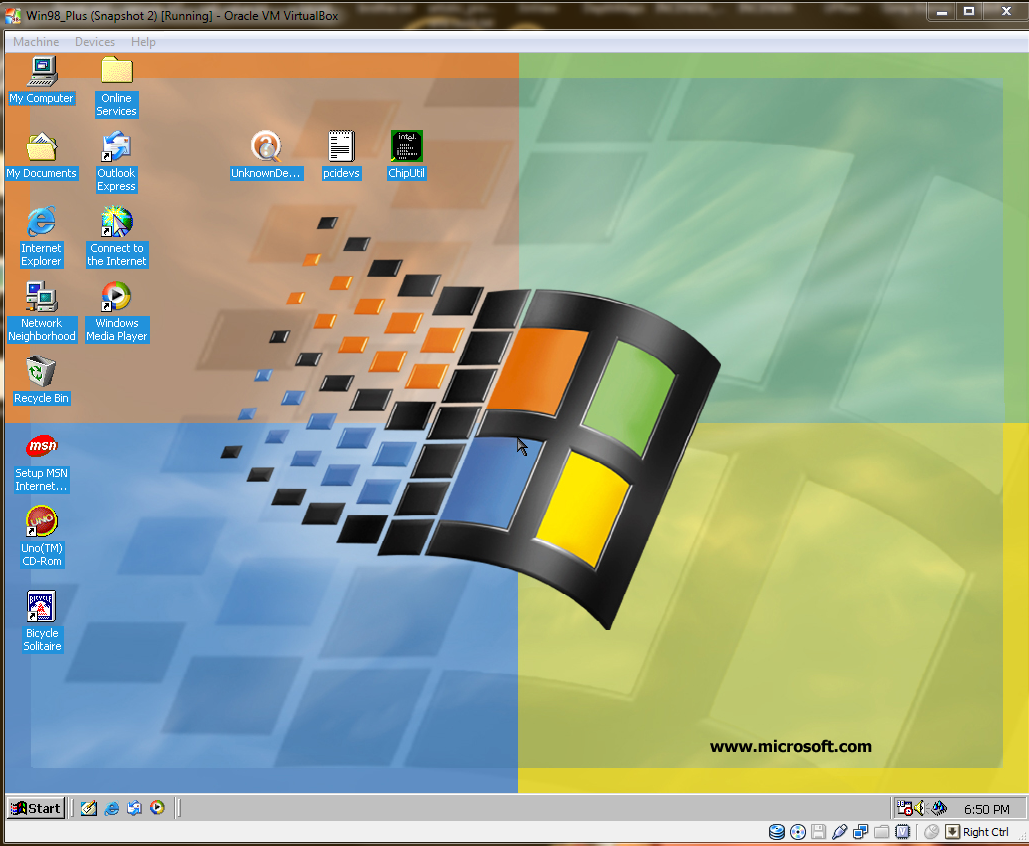This screenshot has width=1029, height=846.
Task: Click the VirtualBox optical disc status icon
Action: (798, 832)
